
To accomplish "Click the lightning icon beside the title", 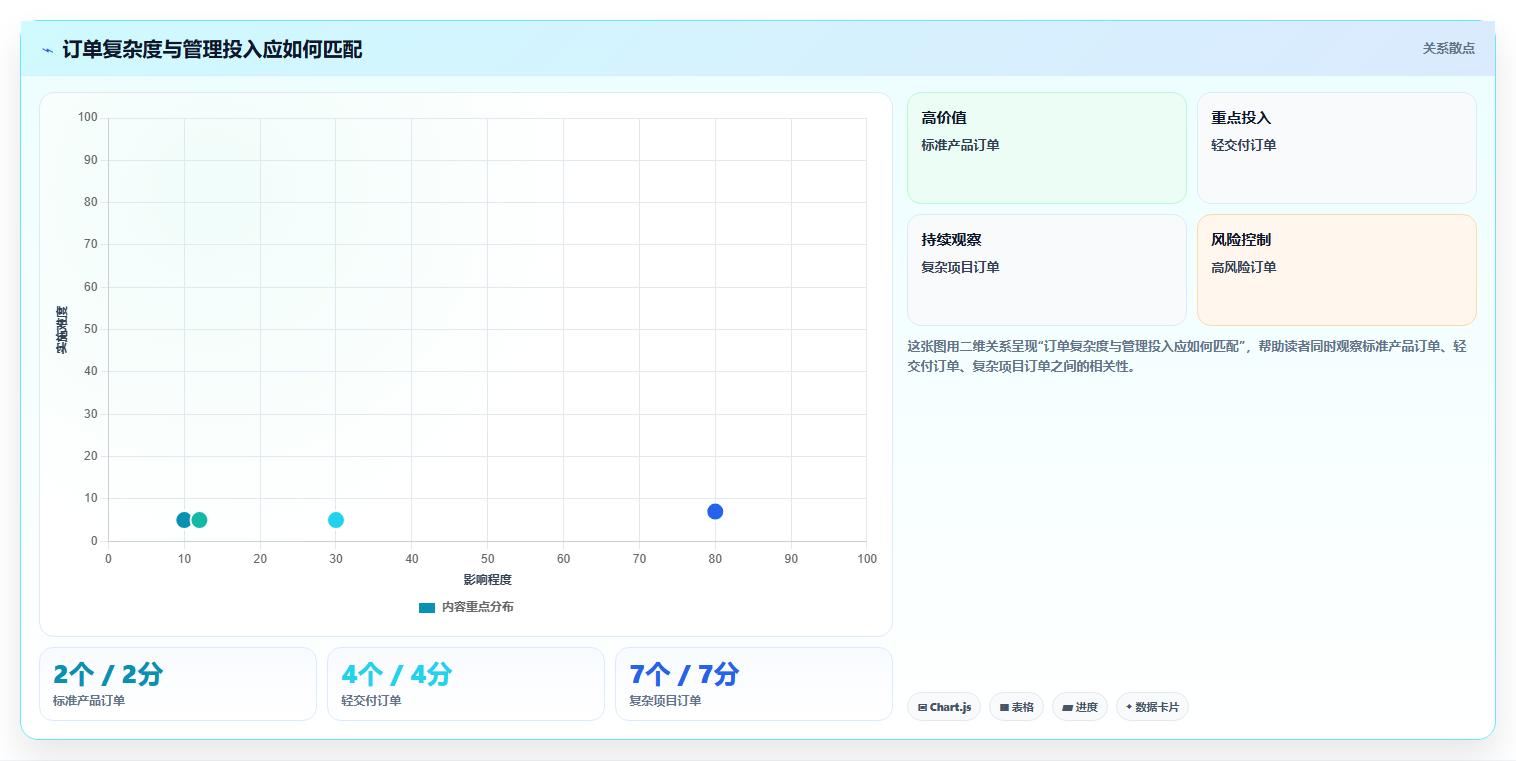I will click(x=47, y=50).
